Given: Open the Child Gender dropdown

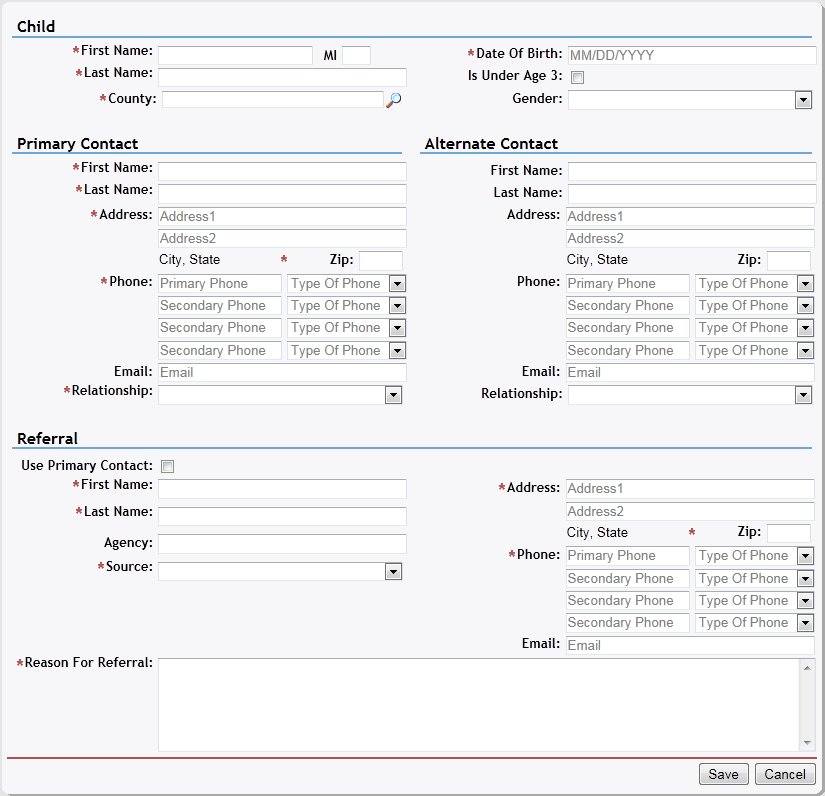Looking at the screenshot, I should click(x=802, y=100).
